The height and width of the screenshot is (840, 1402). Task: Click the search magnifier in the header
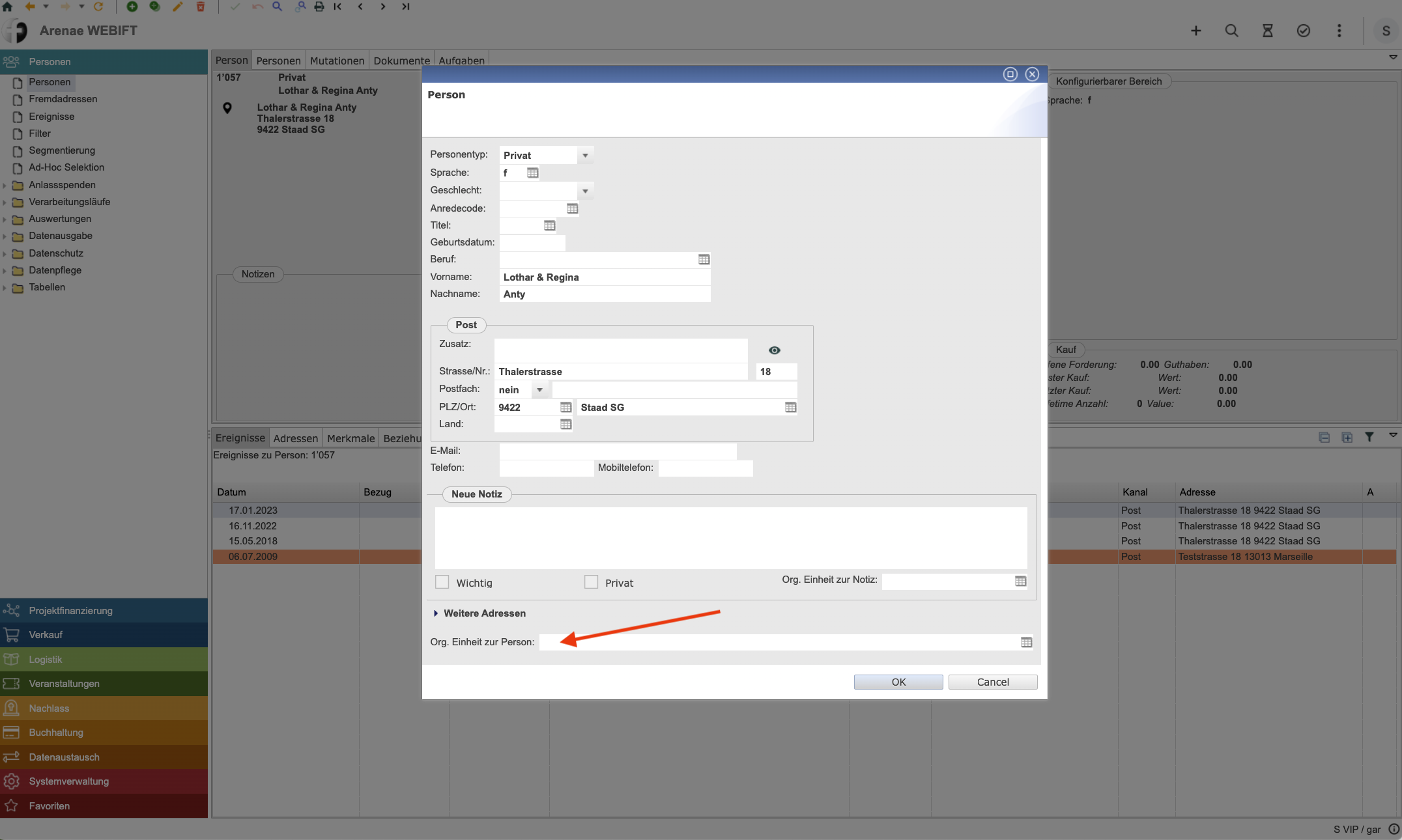click(1231, 31)
